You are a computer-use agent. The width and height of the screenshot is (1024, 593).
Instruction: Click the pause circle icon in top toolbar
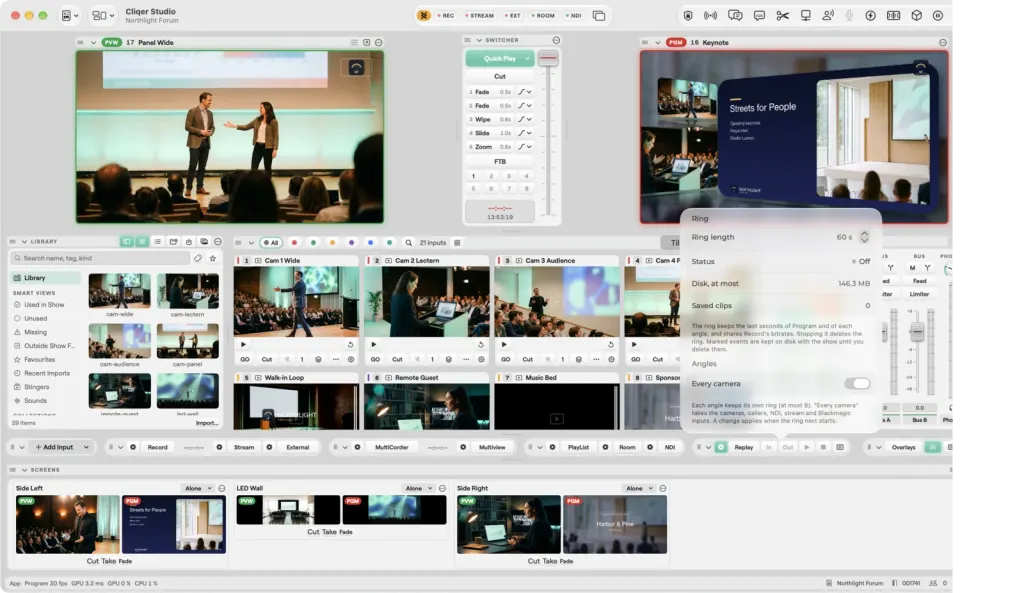938,16
